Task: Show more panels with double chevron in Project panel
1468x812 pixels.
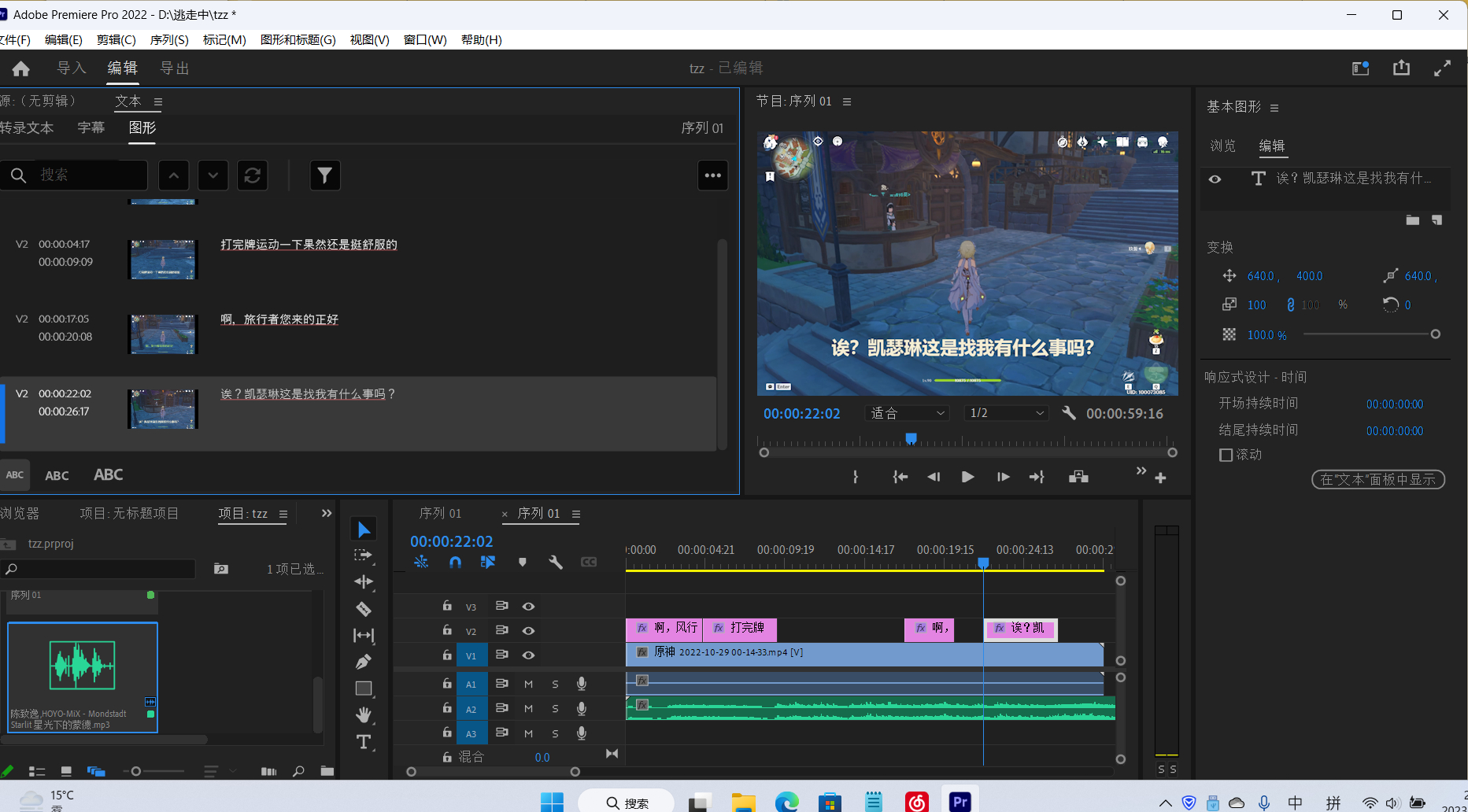Action: 327,513
